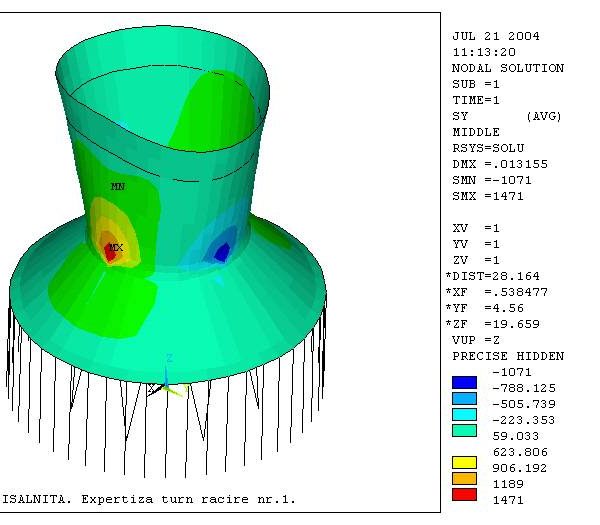
Task: Click the ISALNITA plot title caption
Action: (x=148, y=498)
